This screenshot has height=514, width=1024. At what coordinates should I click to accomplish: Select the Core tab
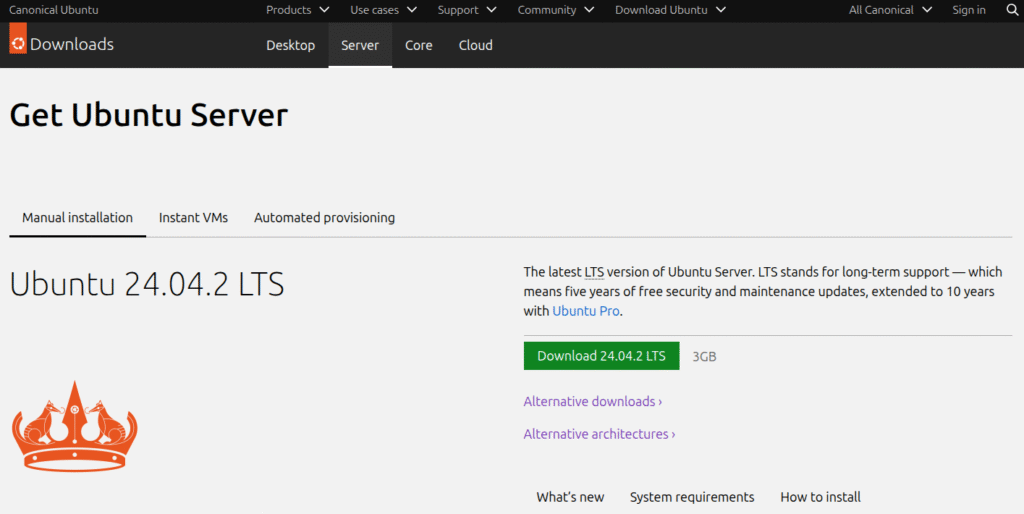pyautogui.click(x=418, y=45)
